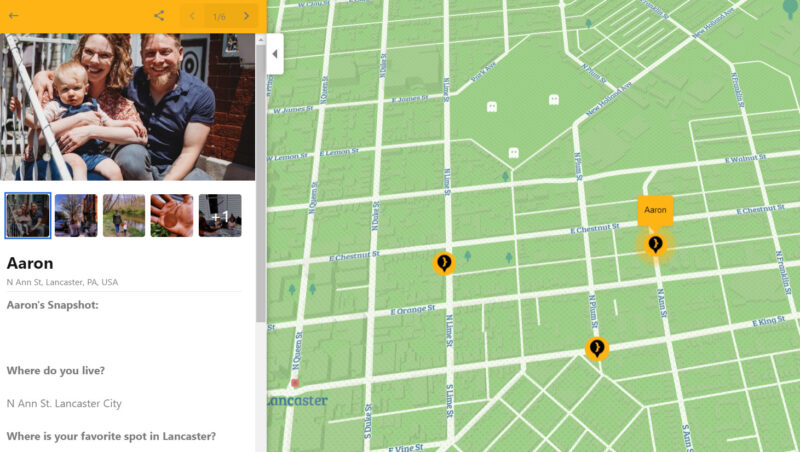Click the Aaron label on the map

click(655, 210)
